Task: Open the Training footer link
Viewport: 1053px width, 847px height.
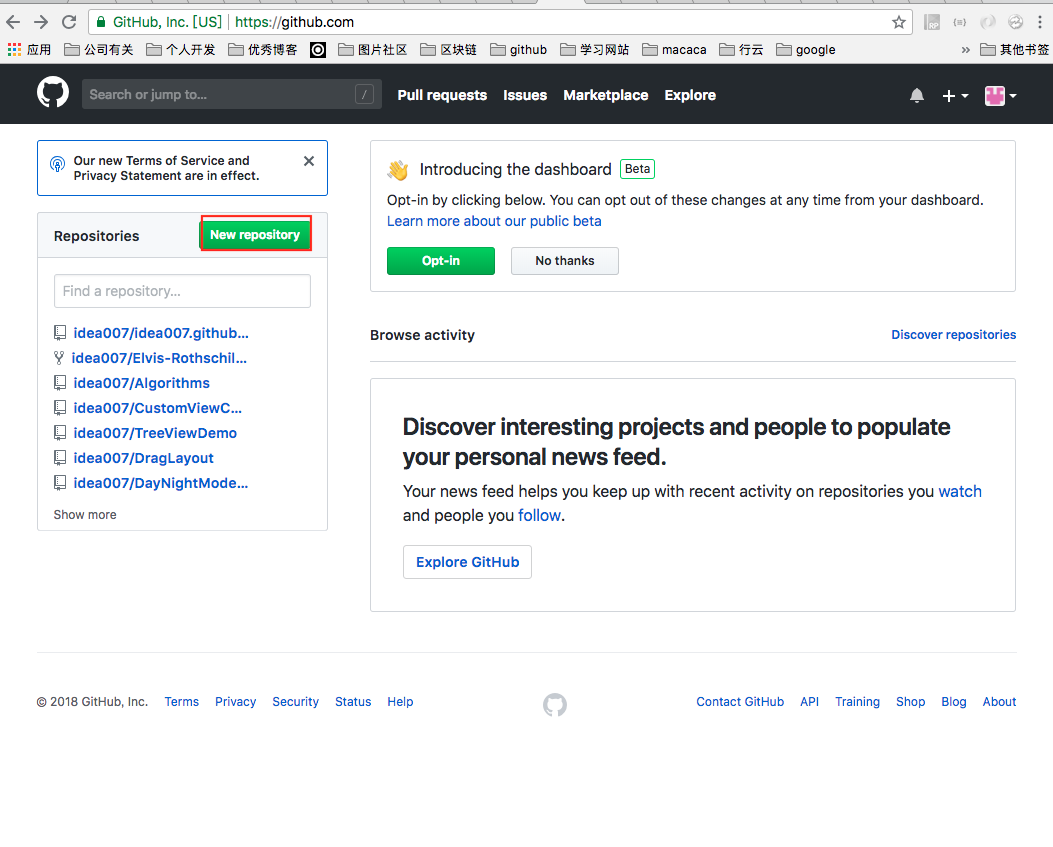Action: click(858, 701)
